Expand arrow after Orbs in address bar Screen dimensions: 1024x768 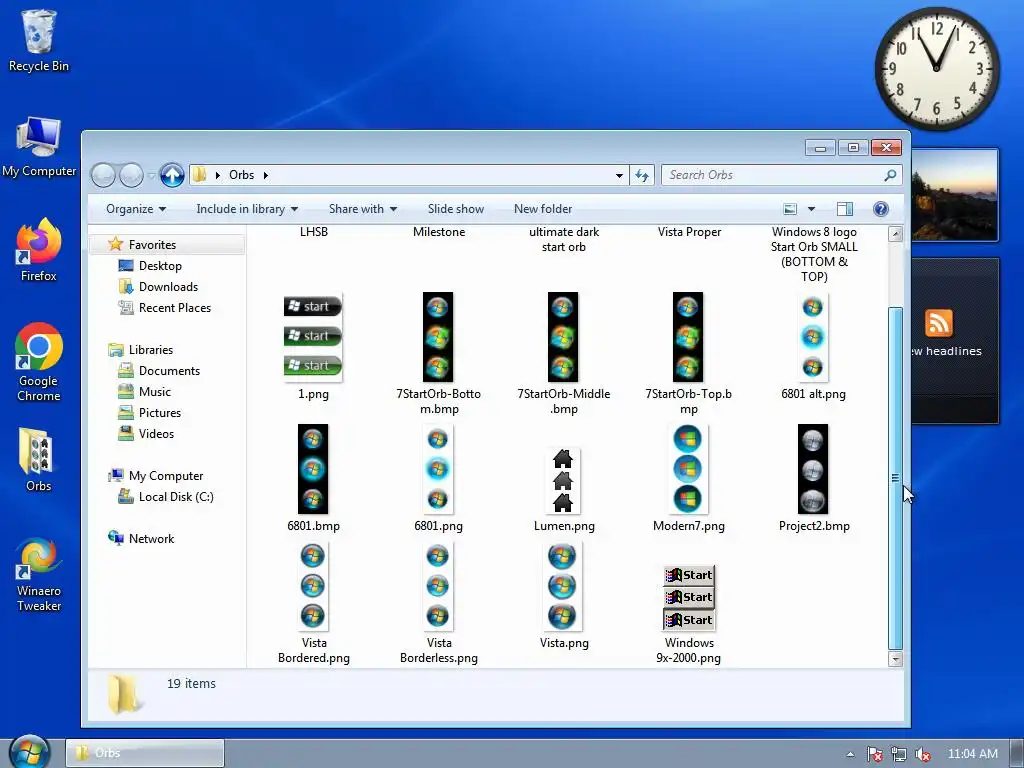pyautogui.click(x=266, y=175)
